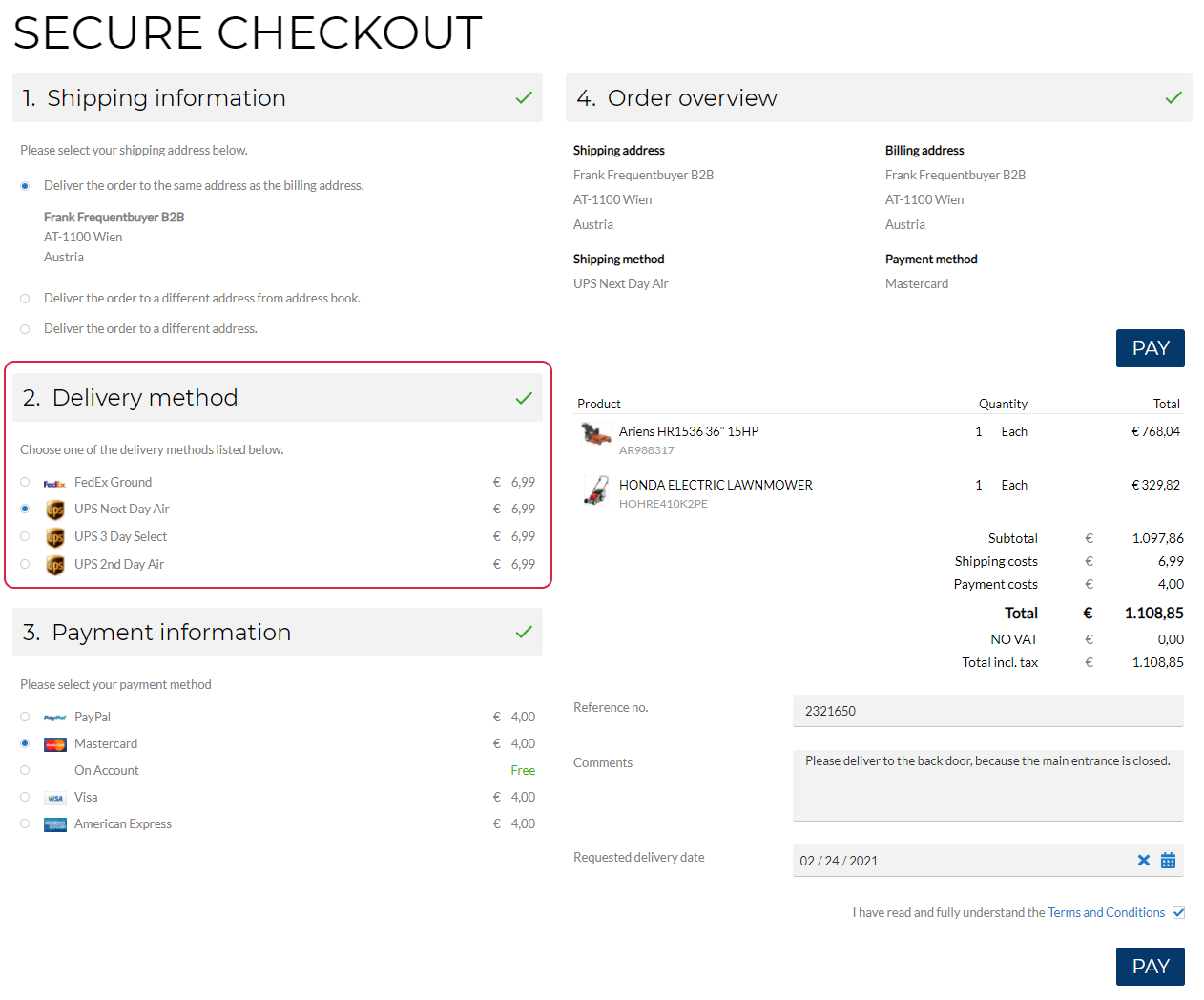Click the UPS 3 Day Select logo
1204x1000 pixels.
click(55, 537)
